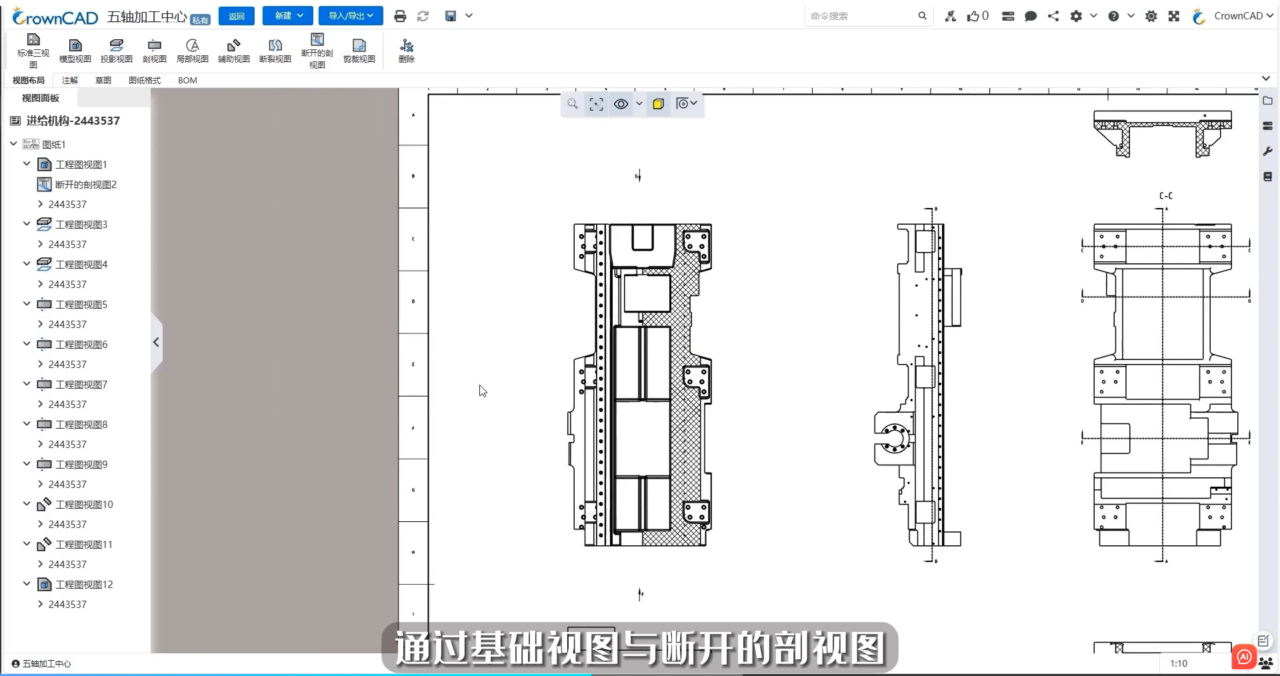Open the 新建 new dropdown button
1280x676 pixels.
tap(287, 16)
